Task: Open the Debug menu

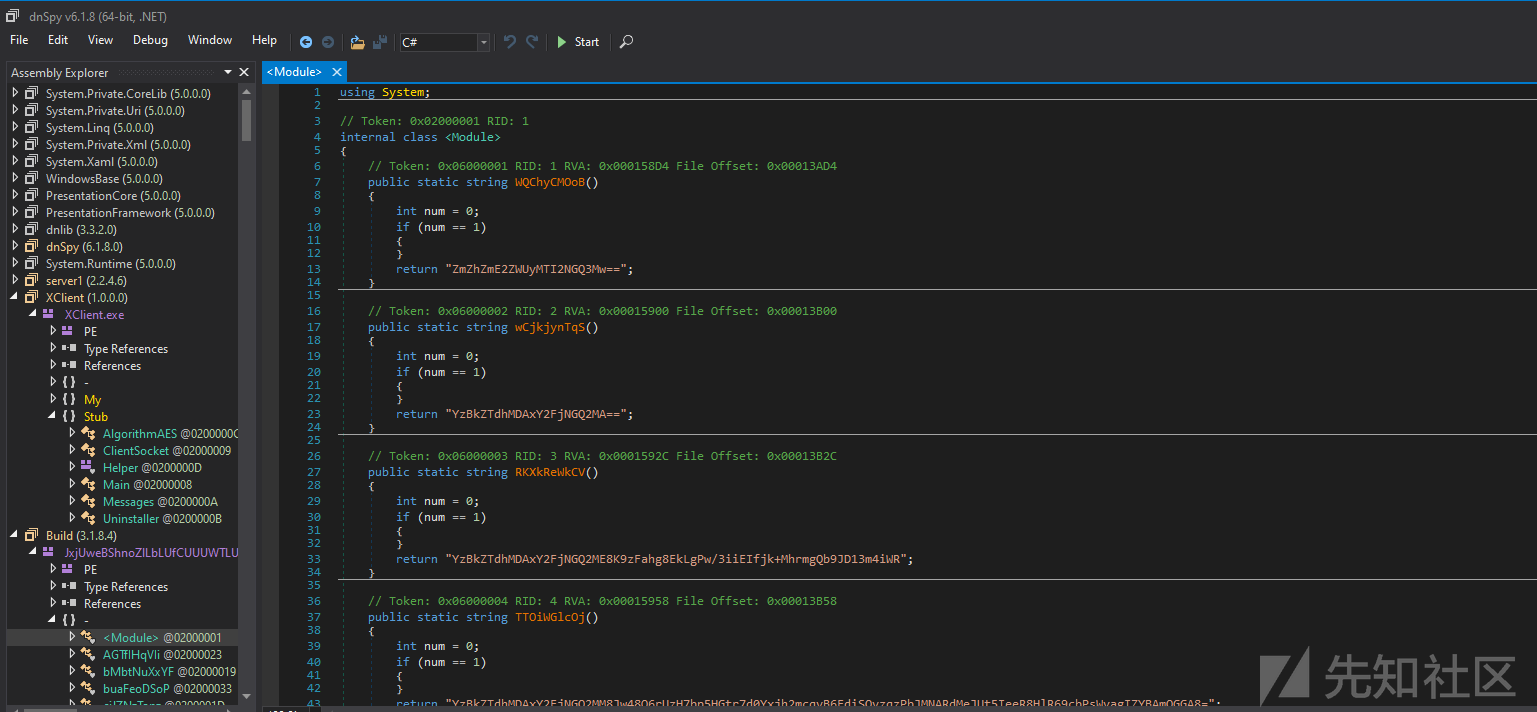Action: 151,40
